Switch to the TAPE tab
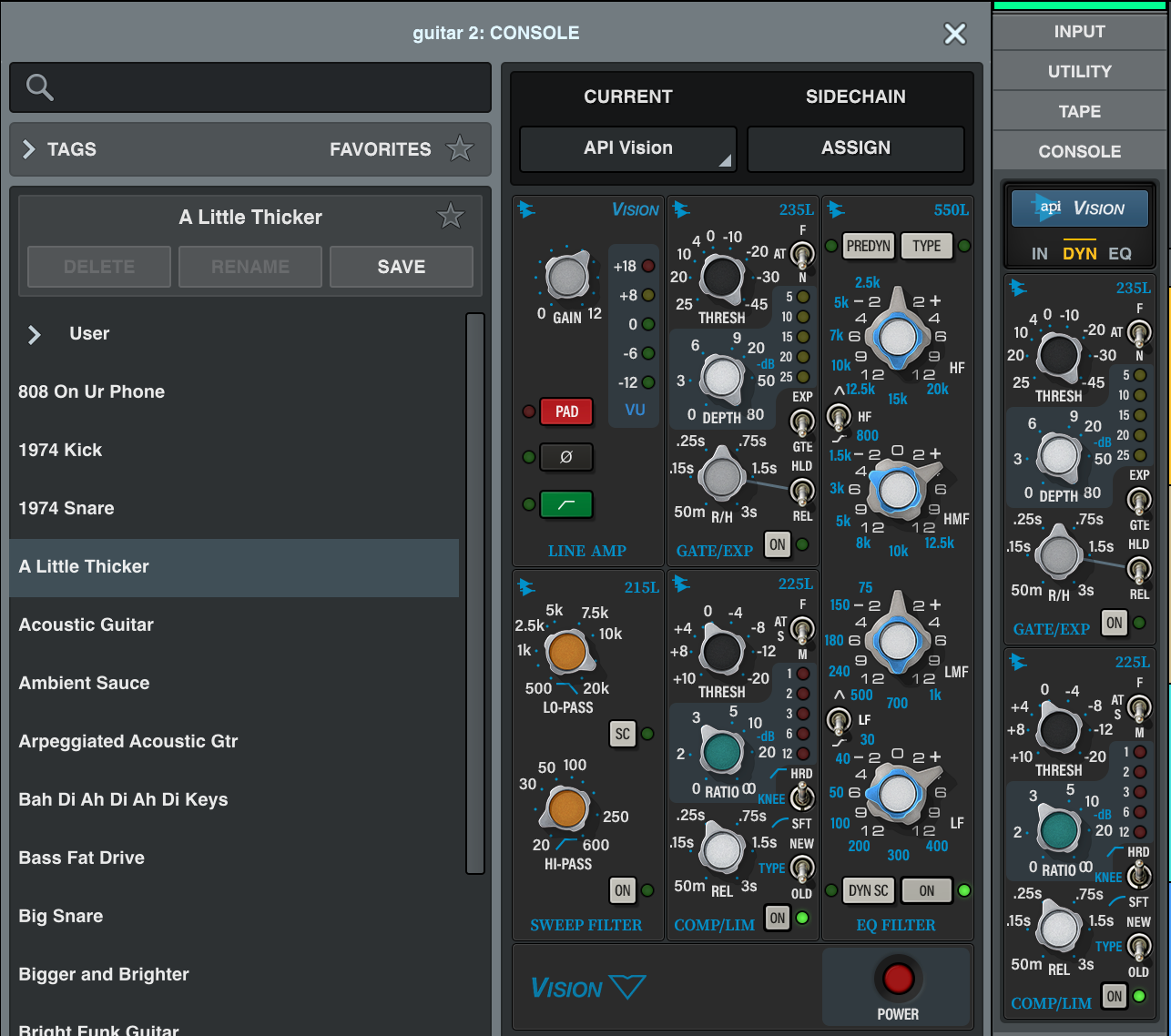 (x=1079, y=110)
